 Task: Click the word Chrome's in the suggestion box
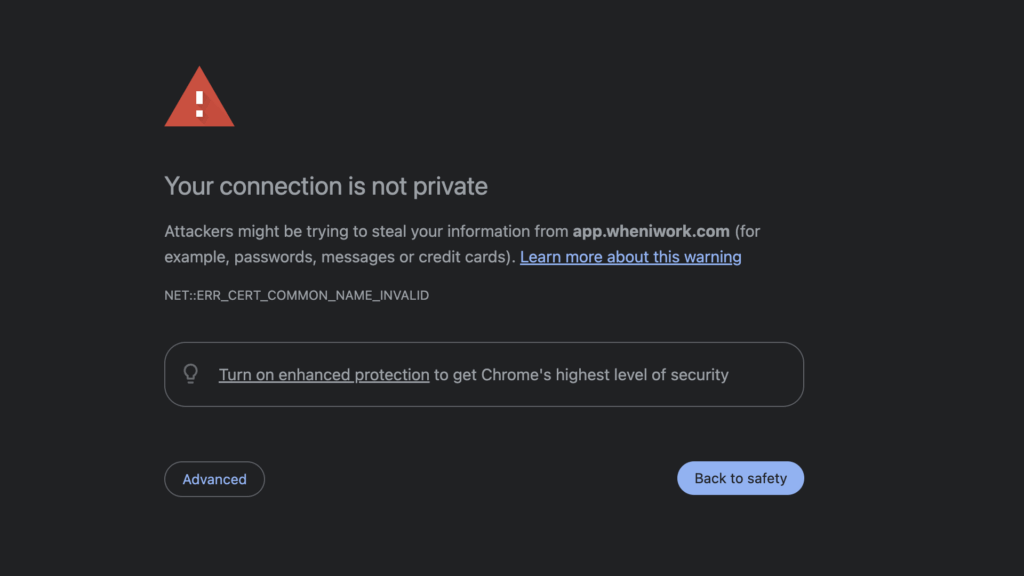516,375
